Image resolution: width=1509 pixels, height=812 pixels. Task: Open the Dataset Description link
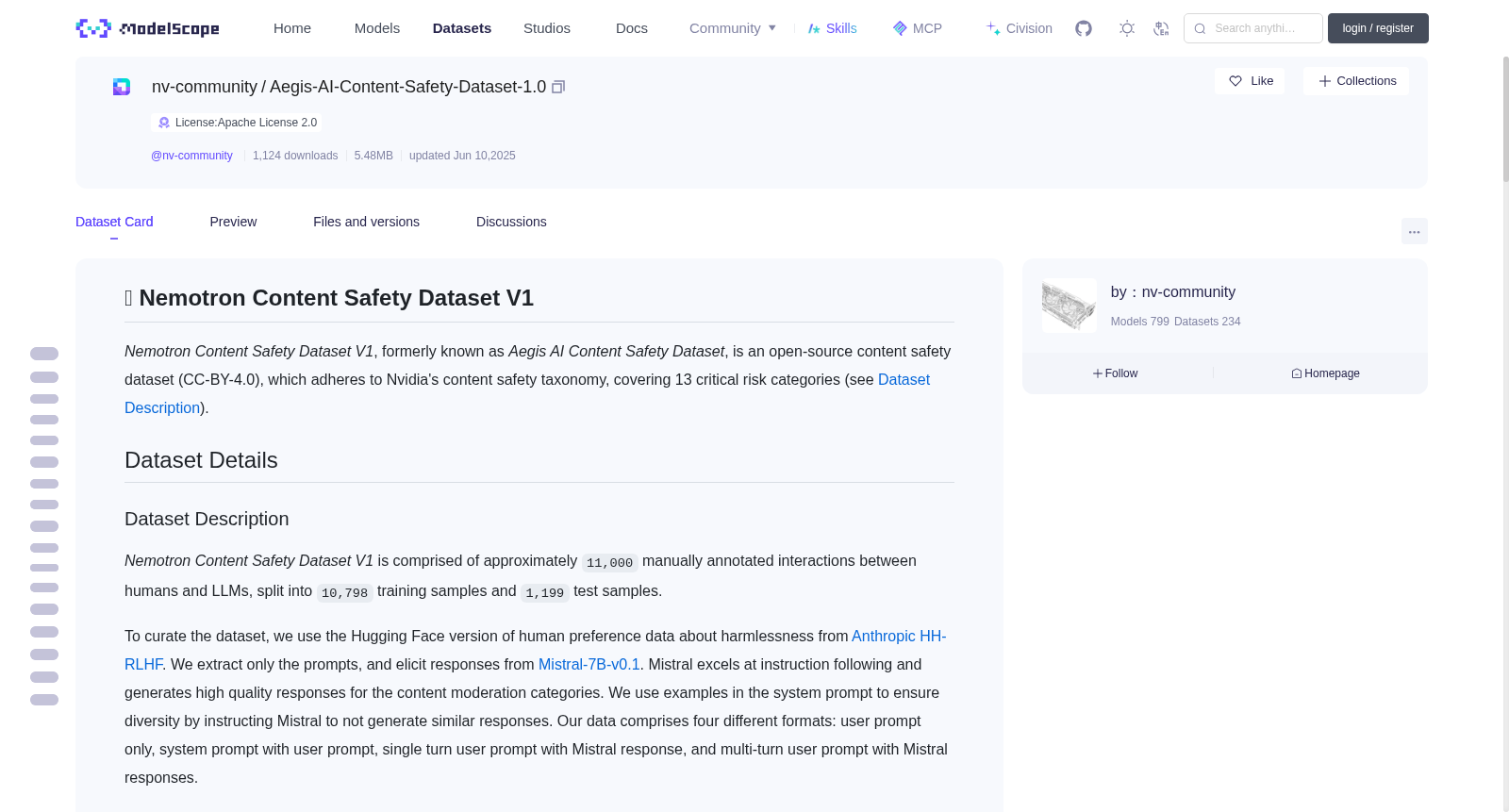coord(904,379)
